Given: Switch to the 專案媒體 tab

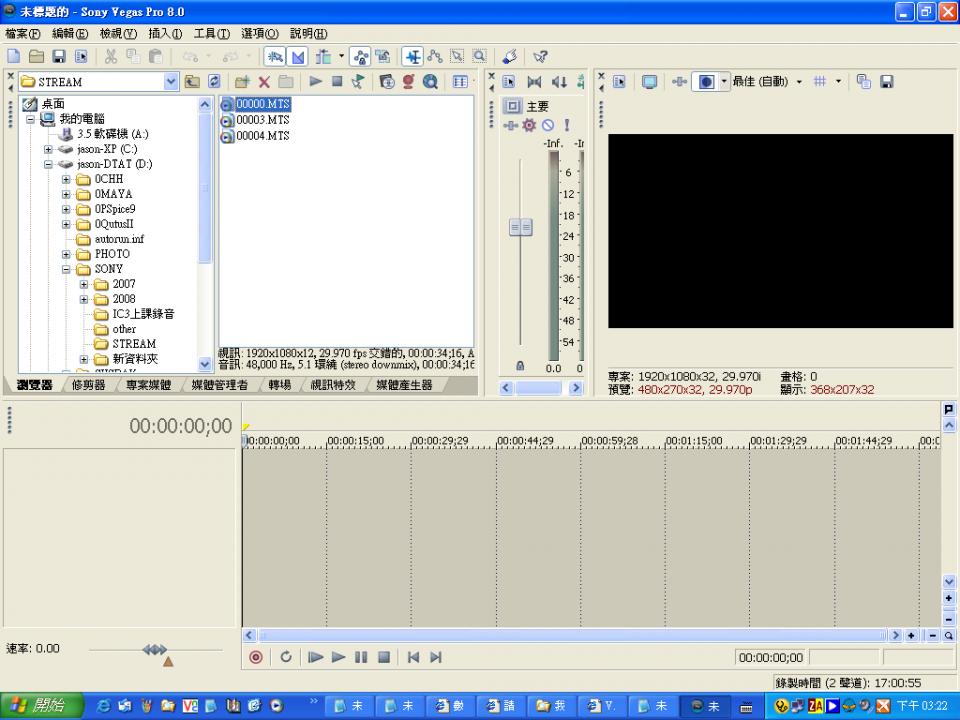Looking at the screenshot, I should tap(148, 385).
